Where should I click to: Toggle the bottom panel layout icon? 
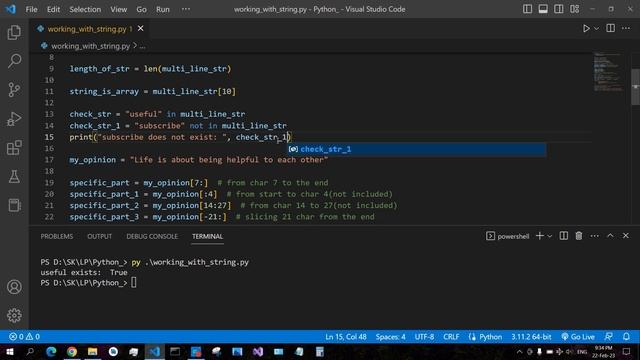coord(543,9)
